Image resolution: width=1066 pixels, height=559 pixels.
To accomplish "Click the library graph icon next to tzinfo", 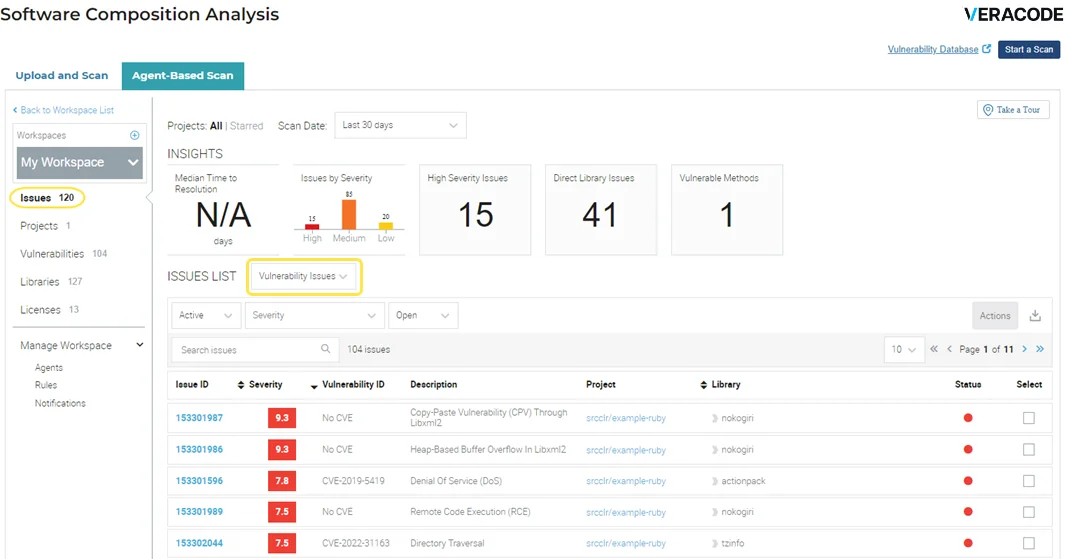I will (715, 543).
